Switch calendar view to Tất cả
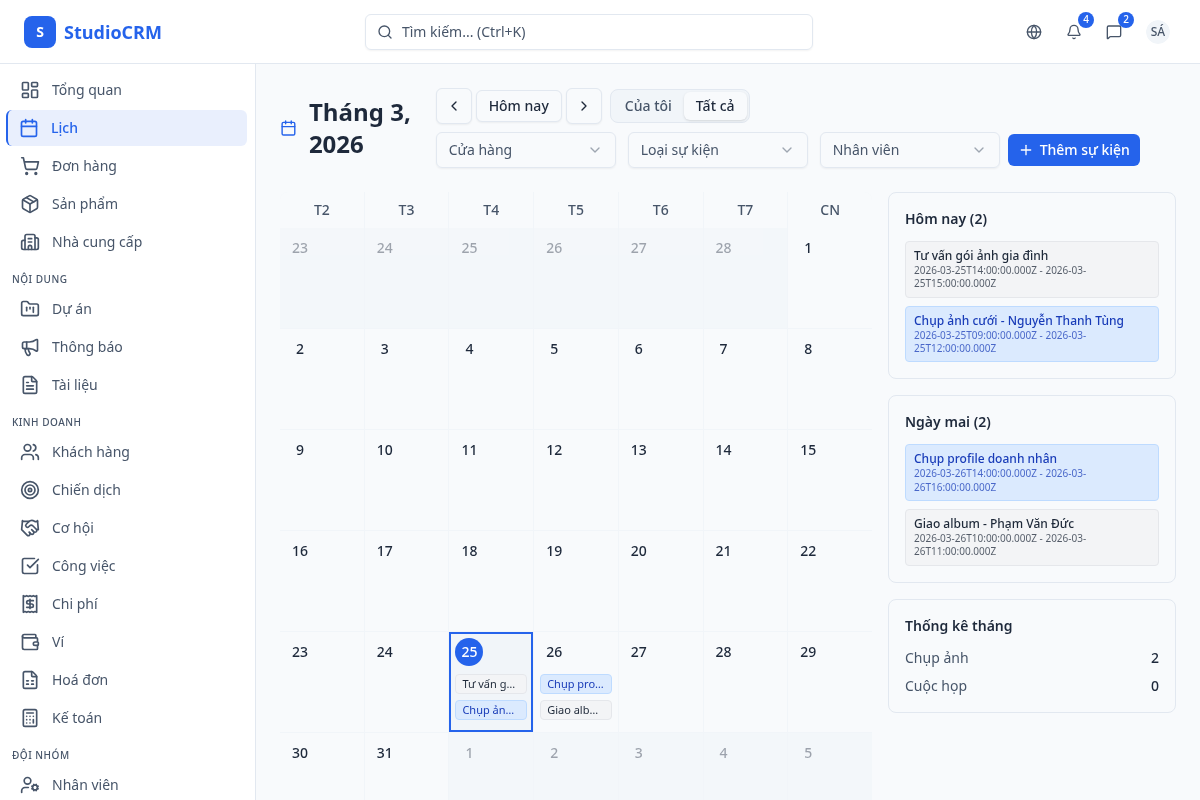 (x=715, y=106)
